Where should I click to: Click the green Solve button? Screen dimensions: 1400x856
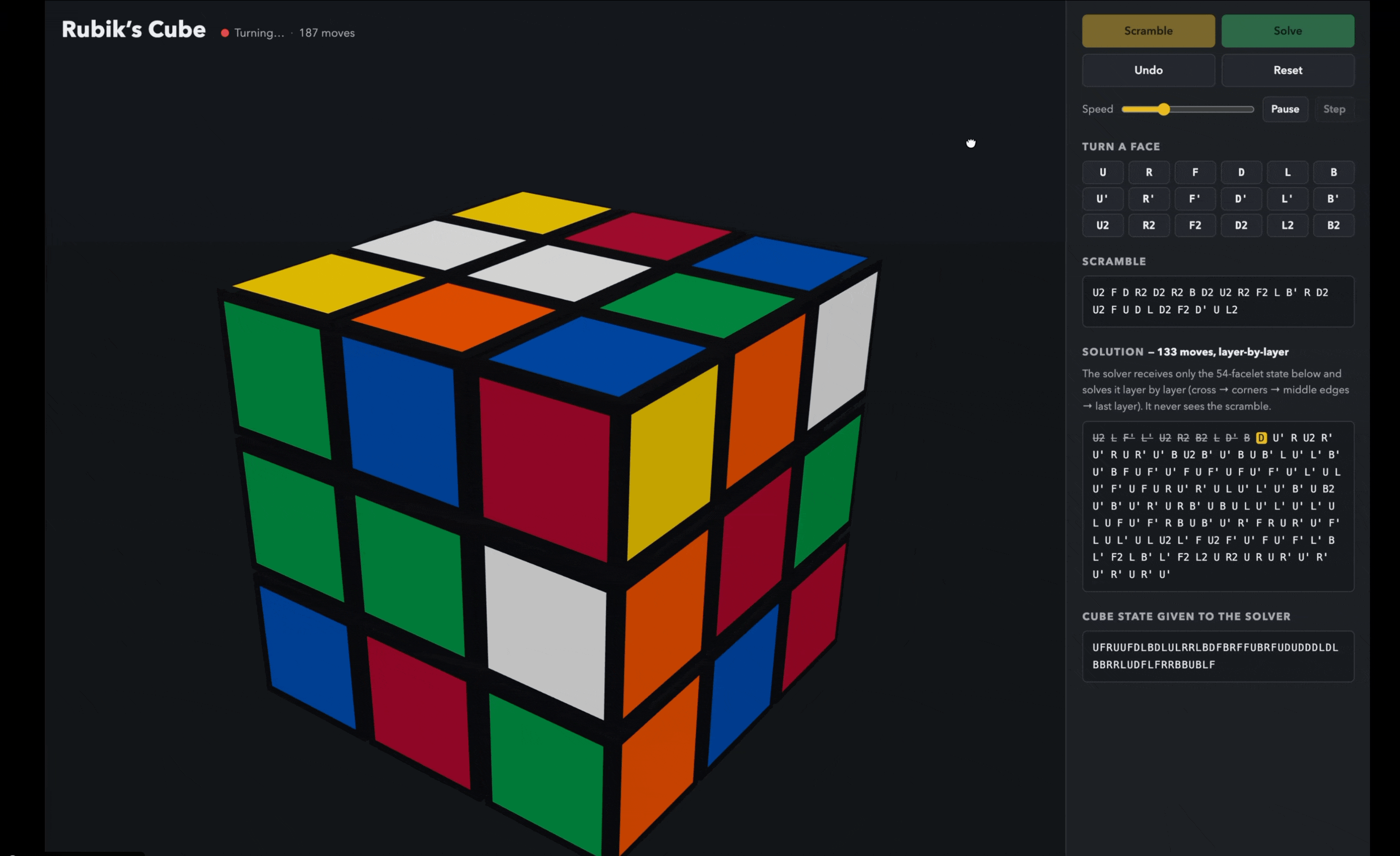[x=1287, y=31]
